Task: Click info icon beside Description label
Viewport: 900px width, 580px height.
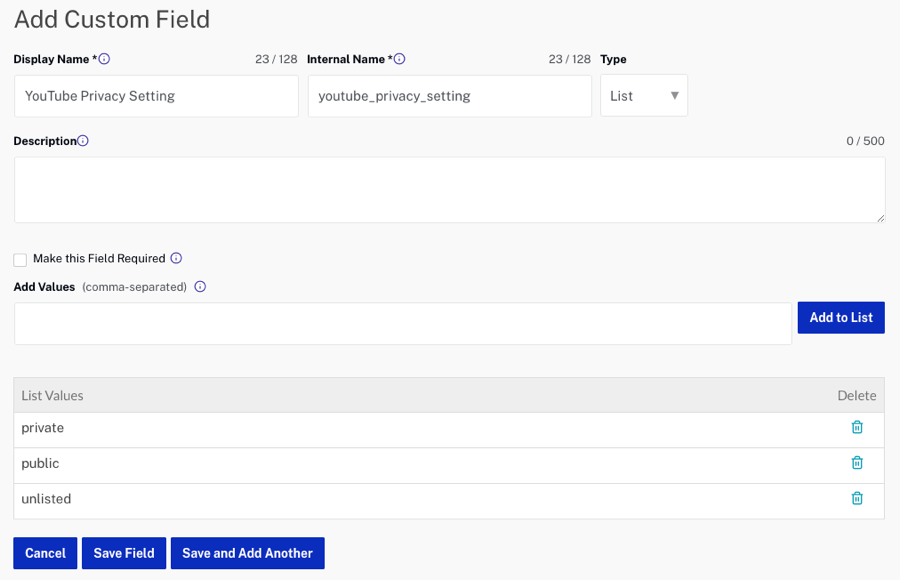Action: 83,141
